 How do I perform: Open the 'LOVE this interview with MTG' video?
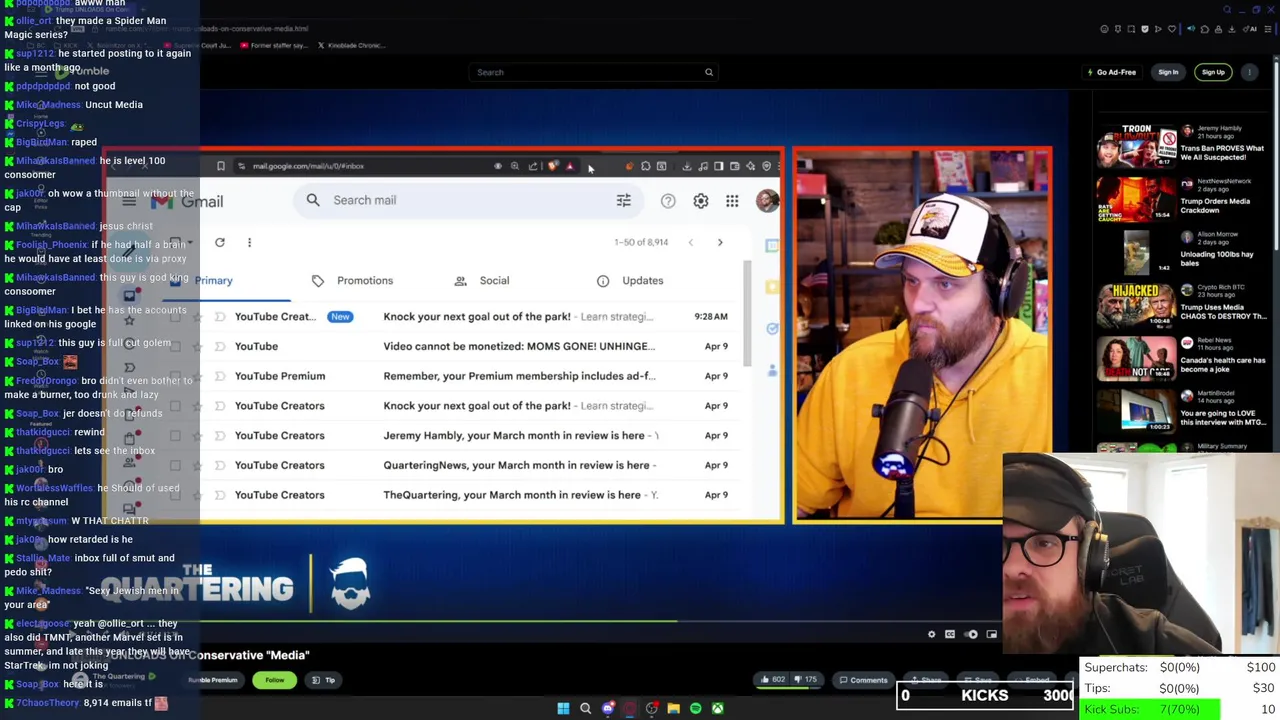[1181, 412]
